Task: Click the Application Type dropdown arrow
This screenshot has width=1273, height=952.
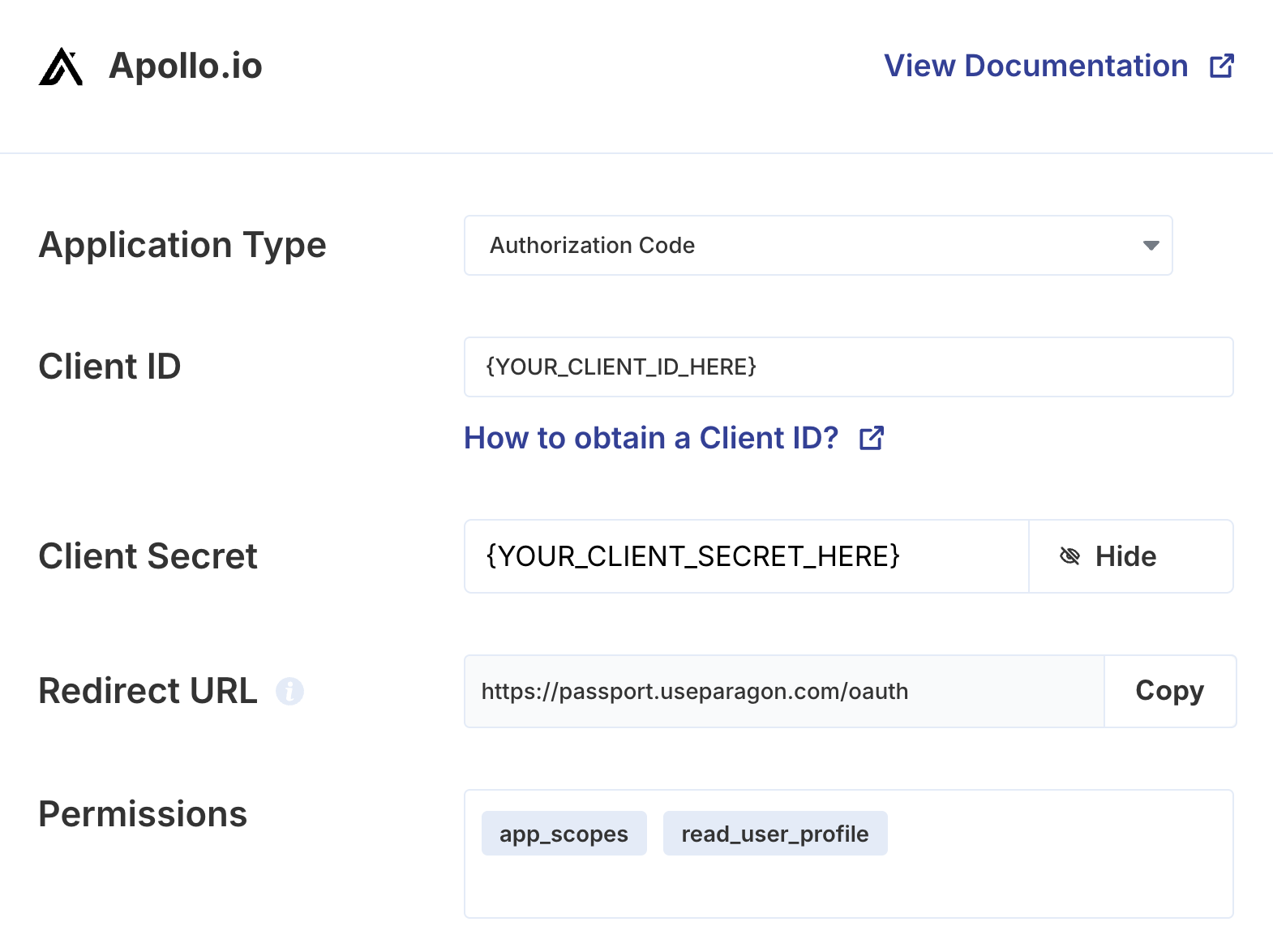Action: pyautogui.click(x=1151, y=246)
